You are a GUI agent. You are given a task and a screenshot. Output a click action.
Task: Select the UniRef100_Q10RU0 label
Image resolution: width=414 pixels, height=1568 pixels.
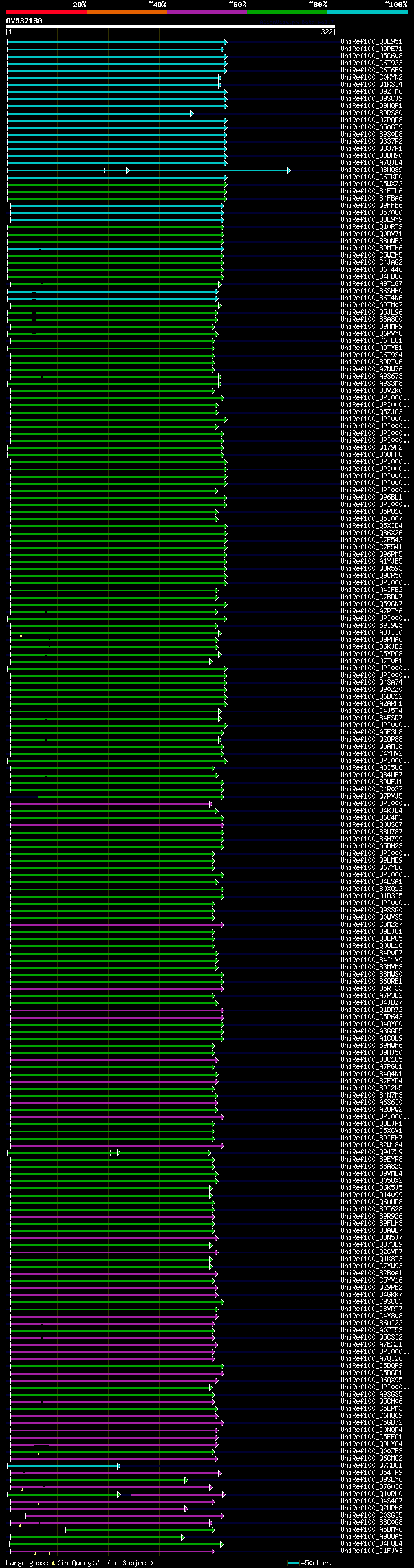coord(371,1494)
